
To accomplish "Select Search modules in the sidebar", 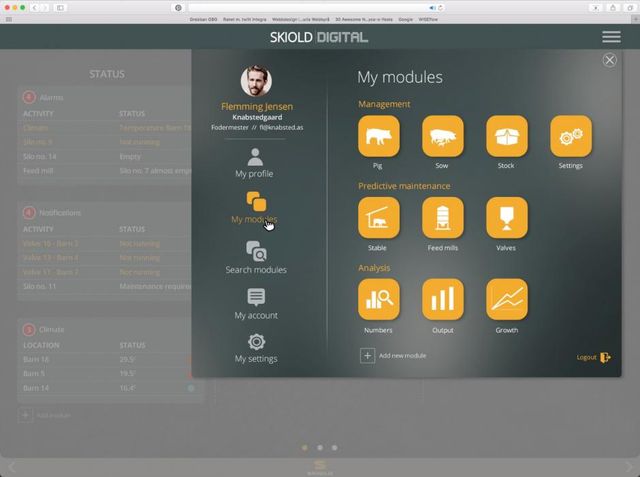I will point(255,257).
